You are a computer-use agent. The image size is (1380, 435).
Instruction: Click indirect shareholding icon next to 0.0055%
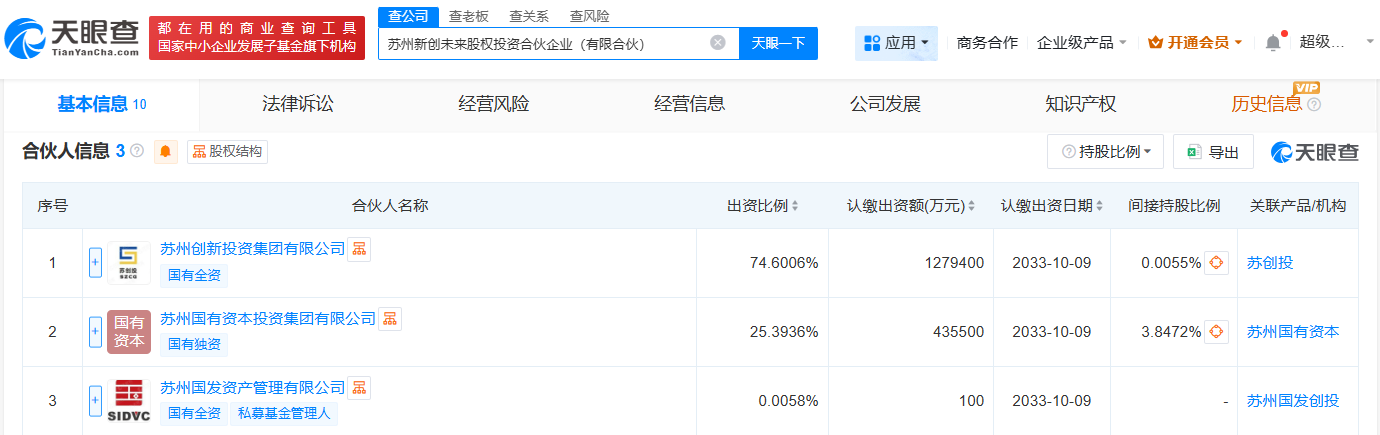point(1216,263)
